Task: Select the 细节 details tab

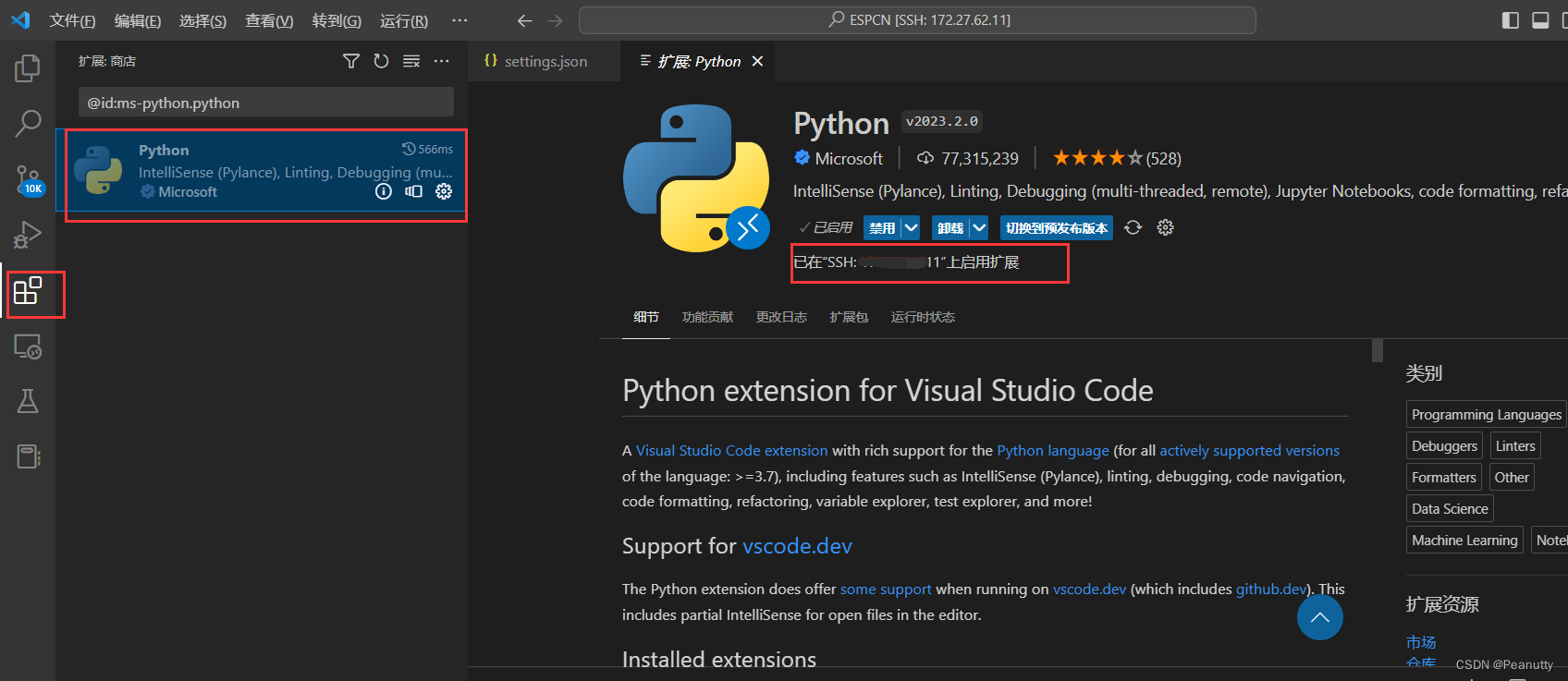Action: (x=646, y=317)
